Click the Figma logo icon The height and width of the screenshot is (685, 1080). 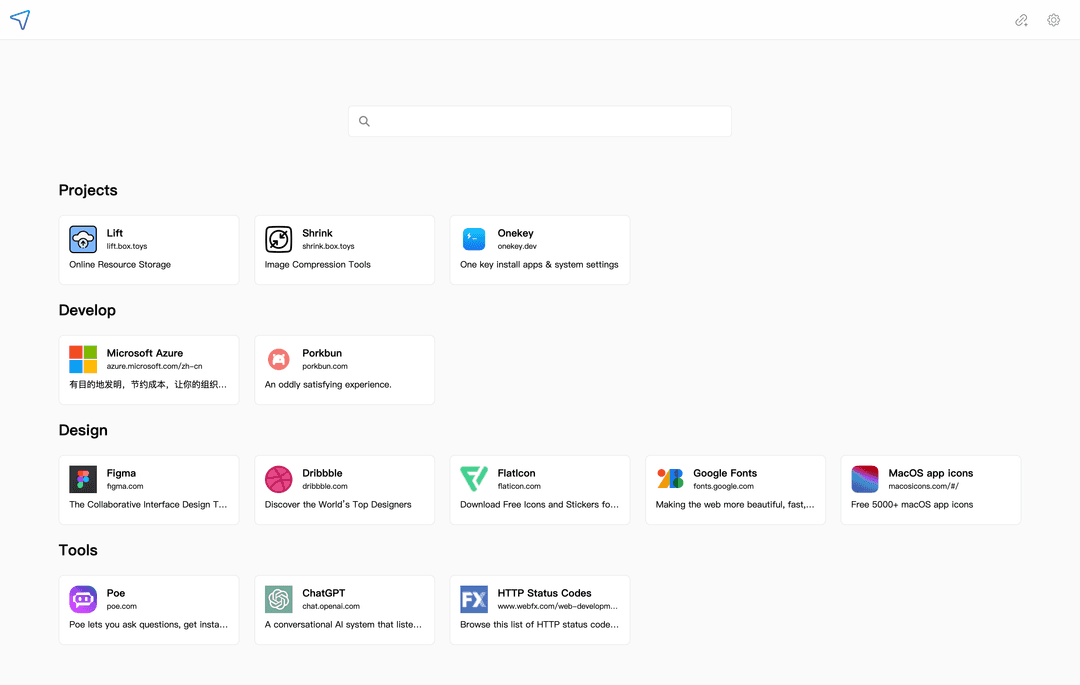(83, 479)
